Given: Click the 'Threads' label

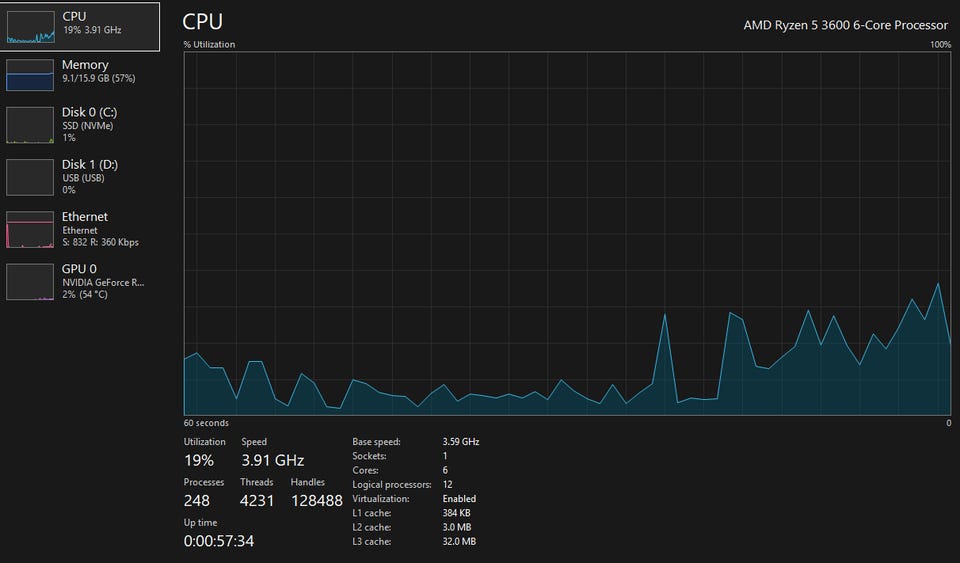Looking at the screenshot, I should (257, 482).
